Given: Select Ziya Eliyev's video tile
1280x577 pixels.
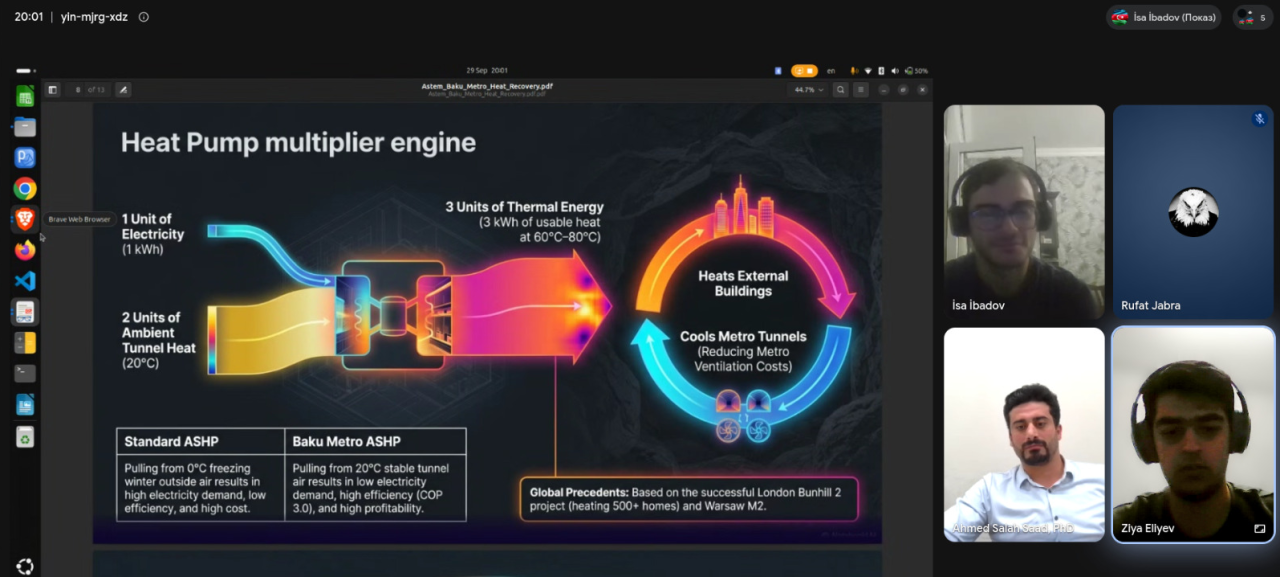Looking at the screenshot, I should click(x=1193, y=435).
